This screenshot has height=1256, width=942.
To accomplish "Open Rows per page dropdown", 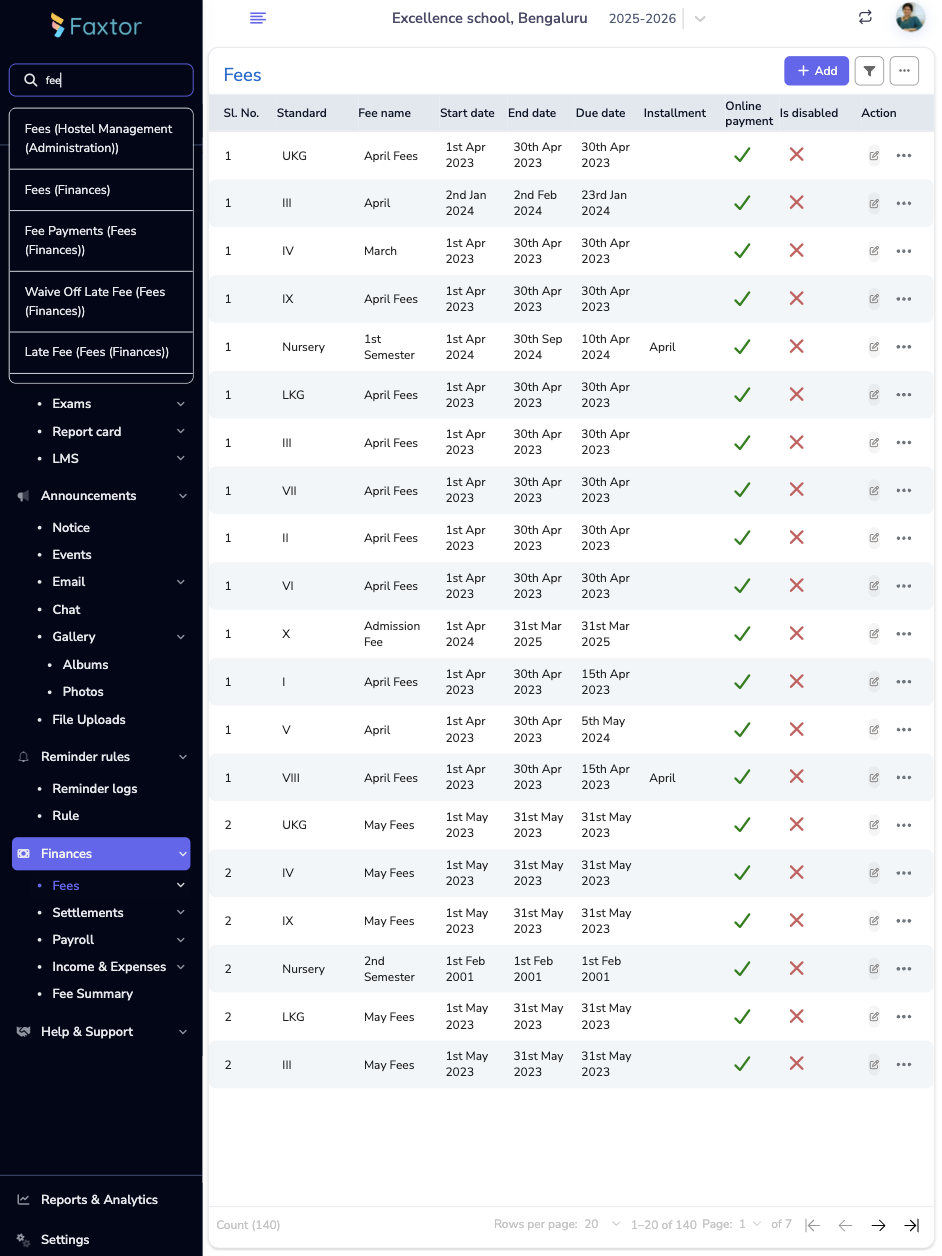I will (603, 1225).
